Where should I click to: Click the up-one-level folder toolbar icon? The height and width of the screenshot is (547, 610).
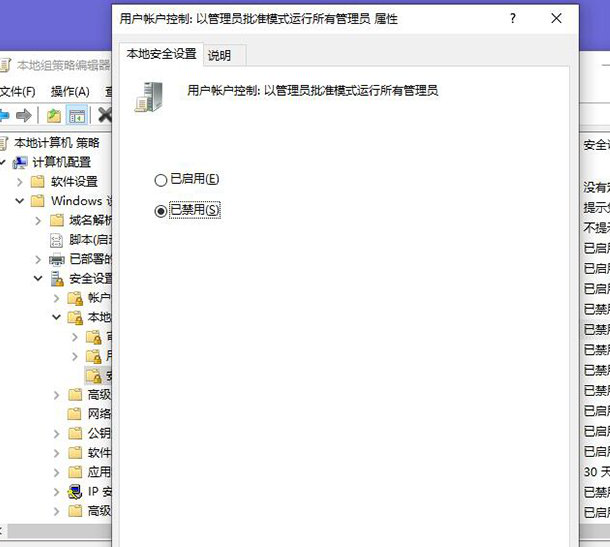click(54, 115)
